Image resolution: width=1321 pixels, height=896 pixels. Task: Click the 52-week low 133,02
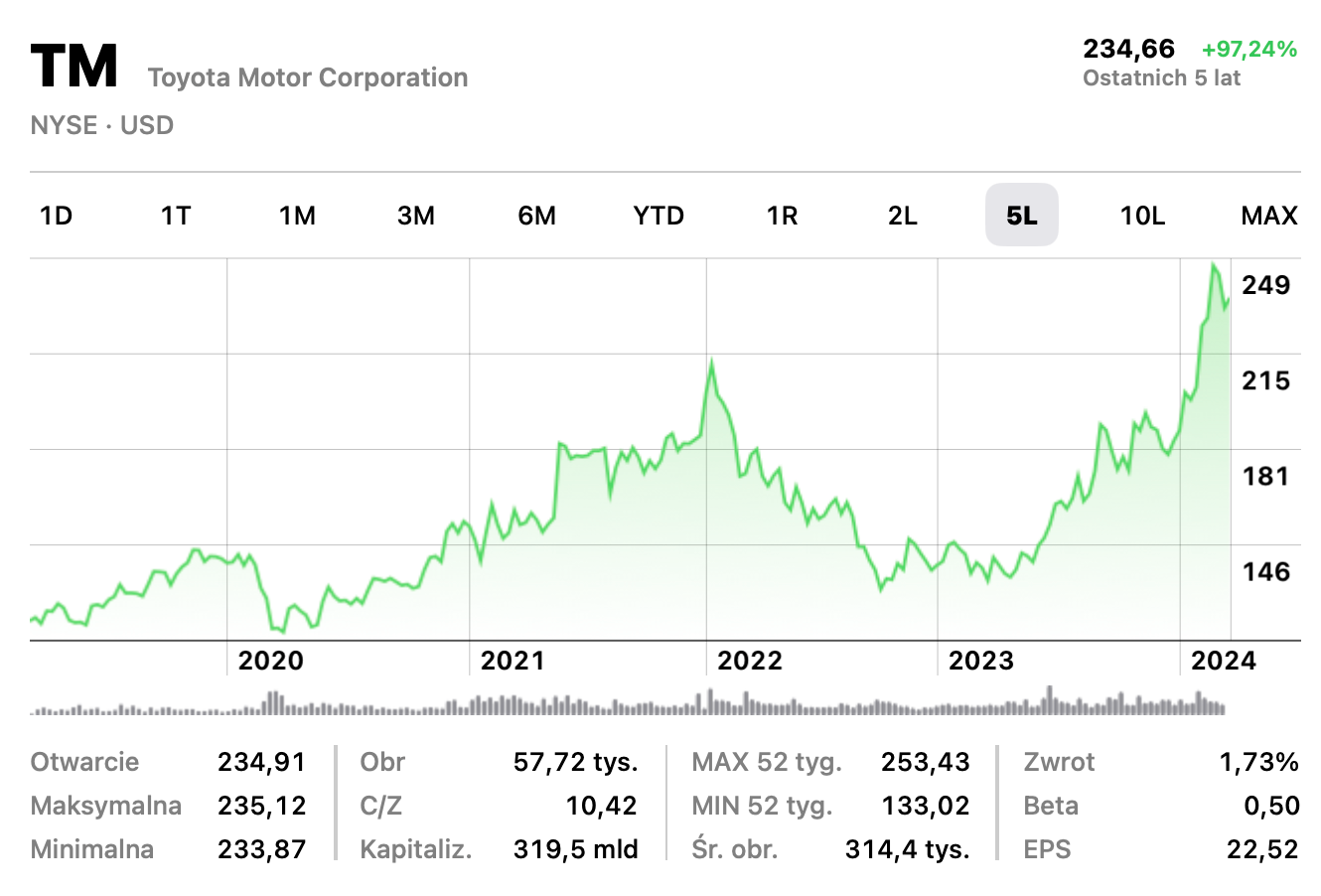click(925, 806)
